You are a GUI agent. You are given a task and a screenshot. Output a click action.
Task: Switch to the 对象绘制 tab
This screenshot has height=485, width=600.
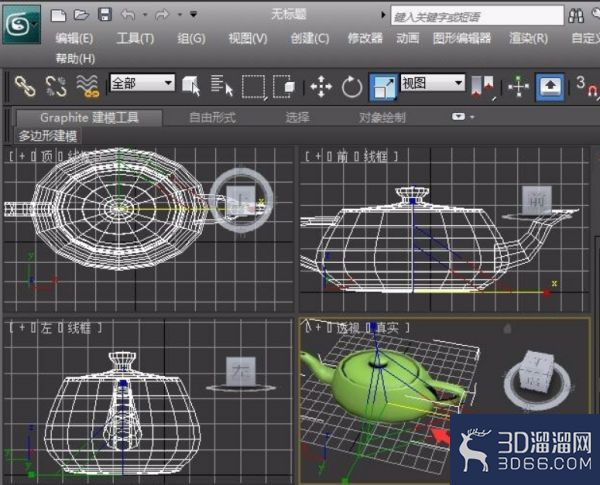382,118
